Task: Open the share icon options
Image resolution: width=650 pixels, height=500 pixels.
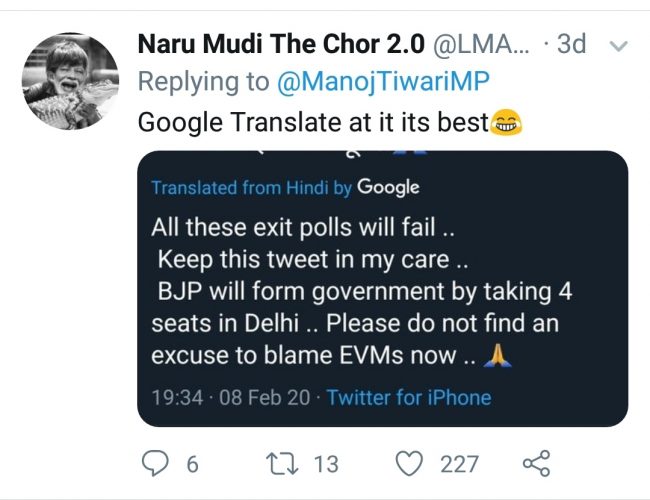Action: (x=536, y=464)
